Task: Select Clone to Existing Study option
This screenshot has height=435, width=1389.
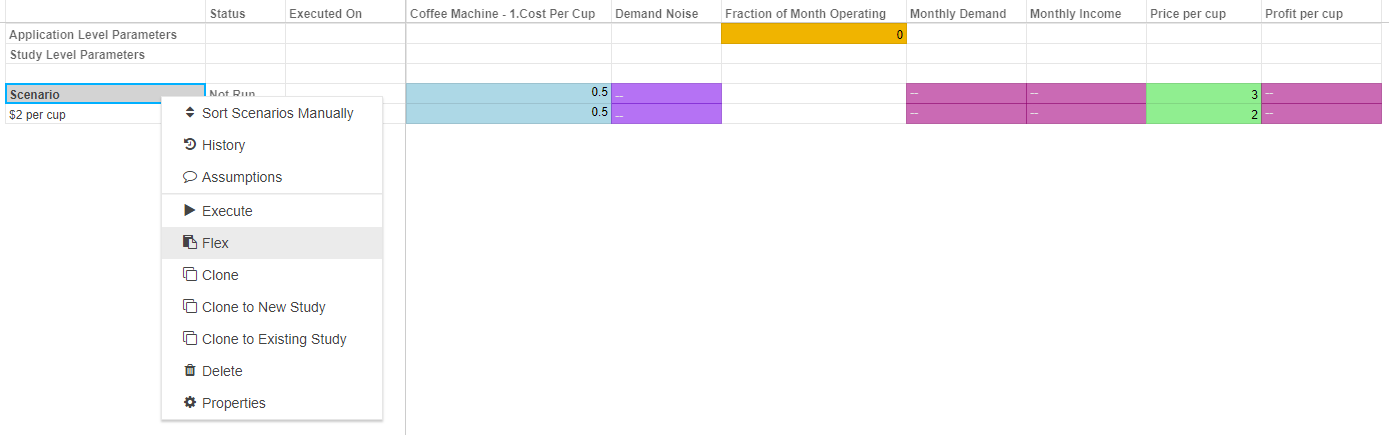Action: (x=274, y=339)
